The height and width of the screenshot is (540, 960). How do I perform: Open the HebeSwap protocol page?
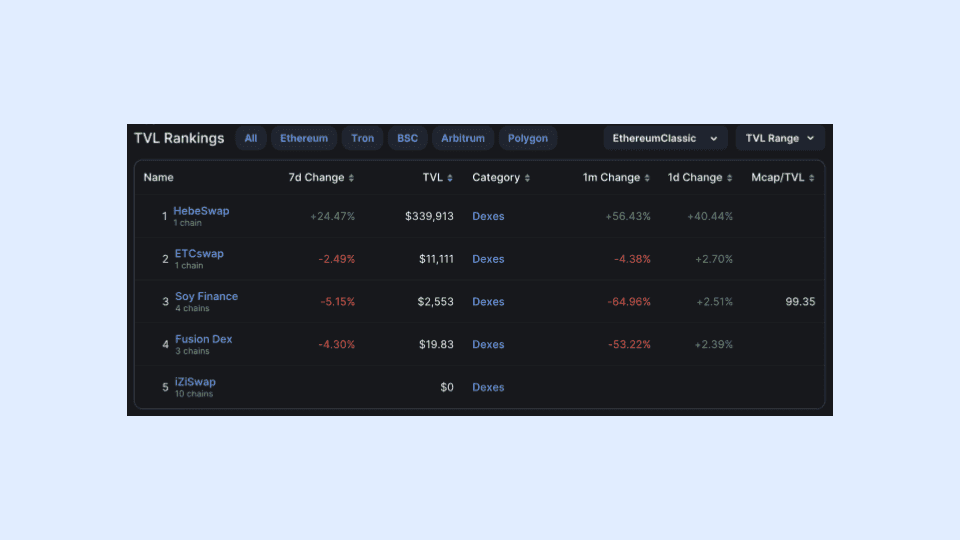(201, 211)
